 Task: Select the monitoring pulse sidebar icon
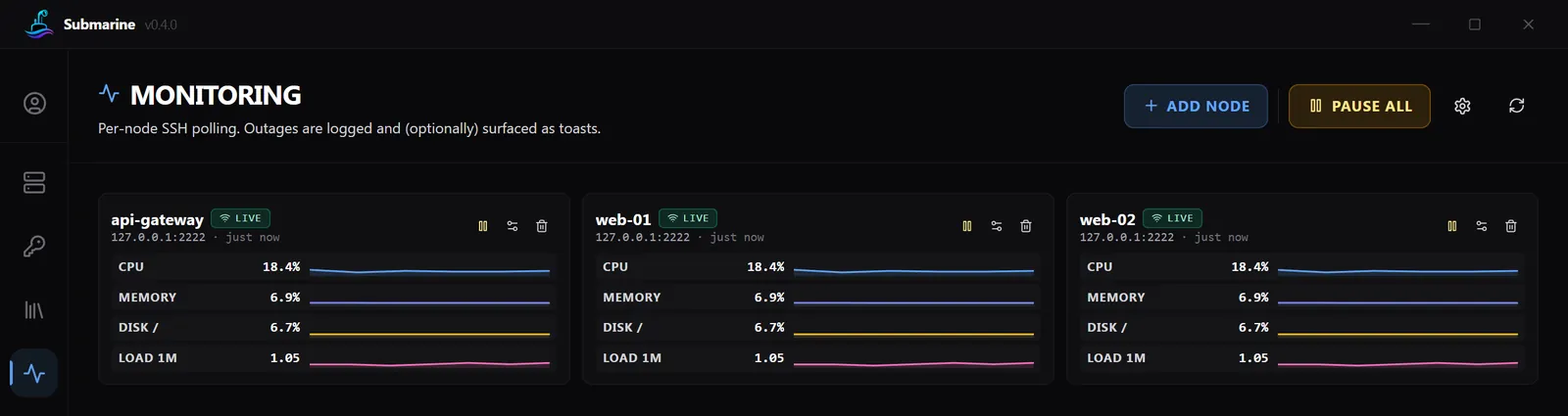coord(34,373)
